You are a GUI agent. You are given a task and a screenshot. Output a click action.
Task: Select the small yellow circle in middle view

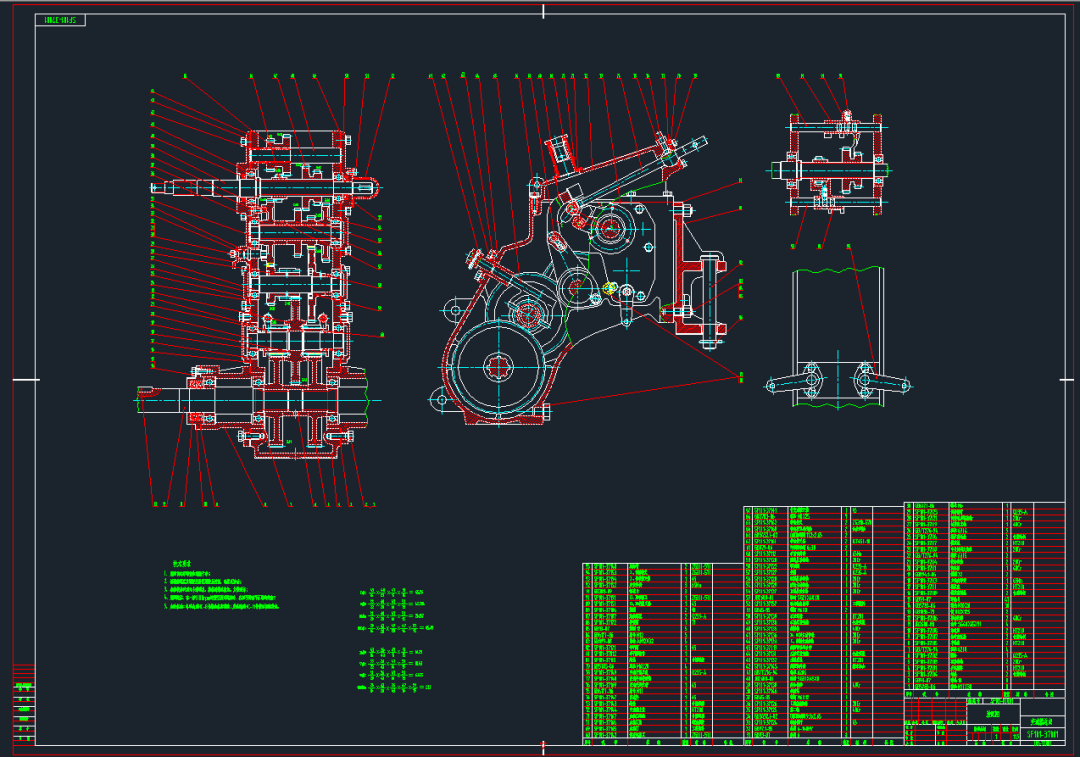tap(609, 289)
